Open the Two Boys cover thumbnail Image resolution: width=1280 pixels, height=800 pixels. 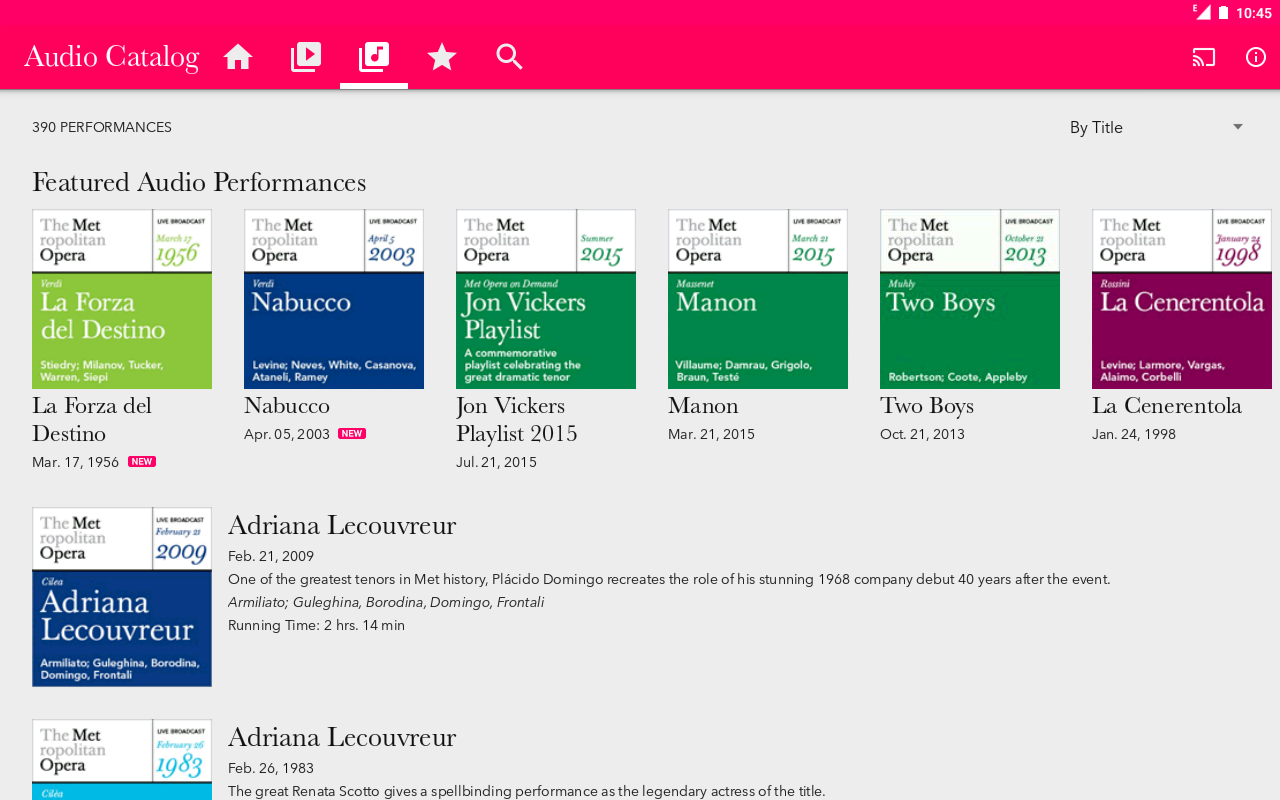pos(970,299)
